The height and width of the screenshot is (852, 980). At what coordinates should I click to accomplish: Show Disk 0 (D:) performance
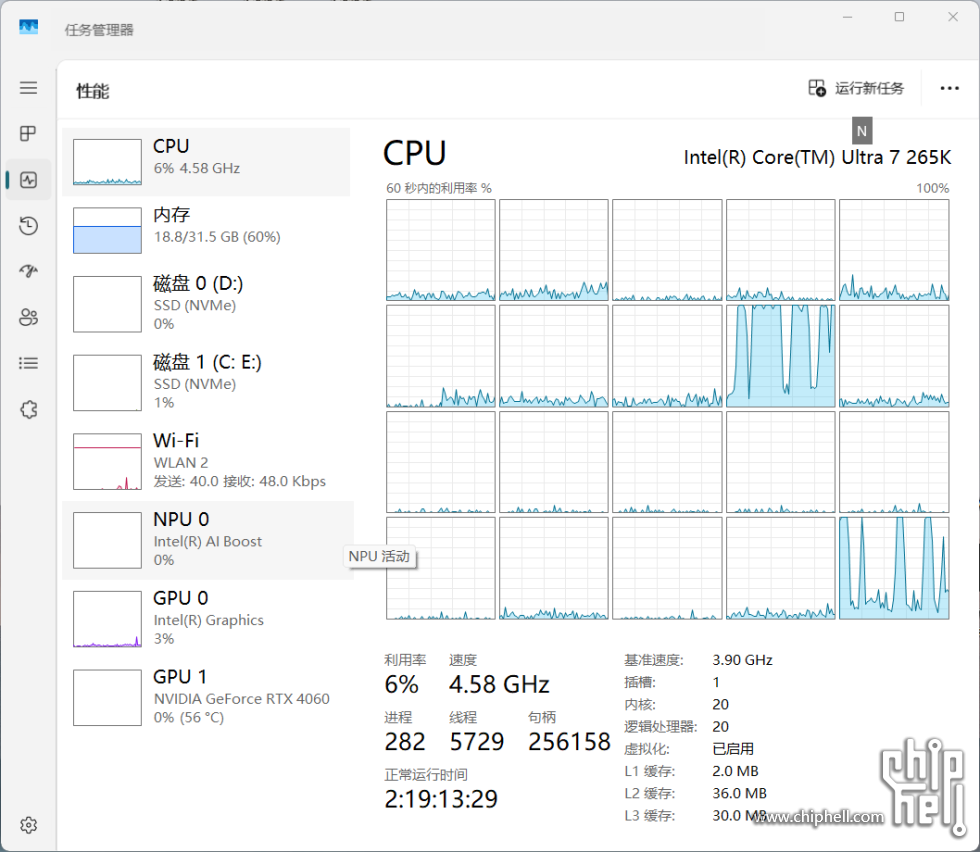coord(206,303)
